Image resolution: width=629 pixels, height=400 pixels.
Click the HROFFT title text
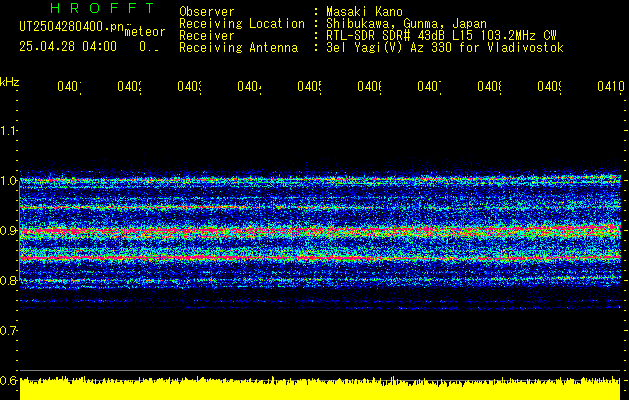pyautogui.click(x=103, y=8)
